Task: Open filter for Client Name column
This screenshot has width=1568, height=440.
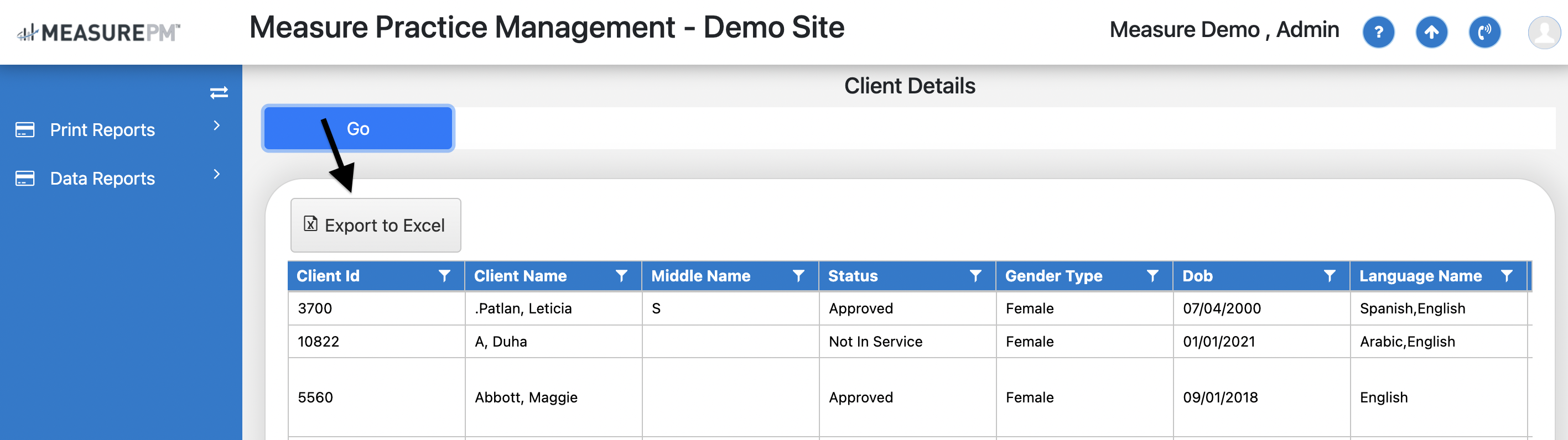Action: point(621,276)
